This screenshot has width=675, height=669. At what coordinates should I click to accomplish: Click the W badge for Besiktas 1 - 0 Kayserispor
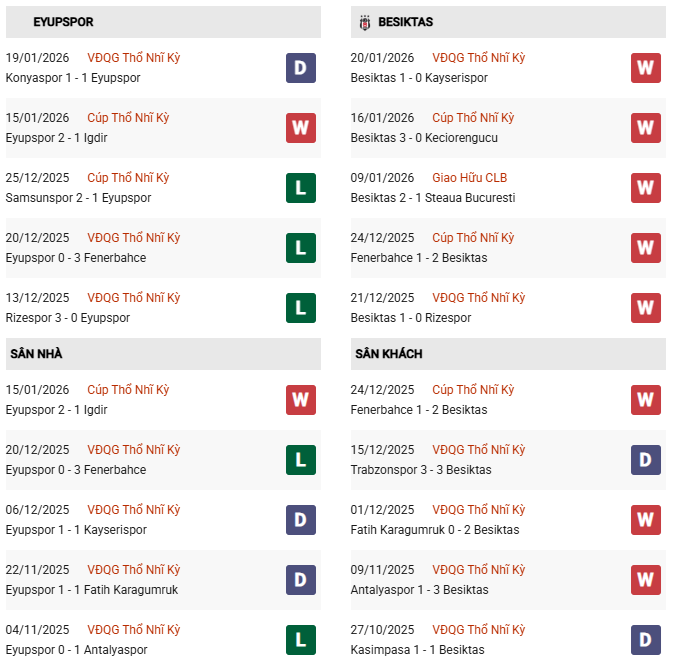[x=646, y=68]
